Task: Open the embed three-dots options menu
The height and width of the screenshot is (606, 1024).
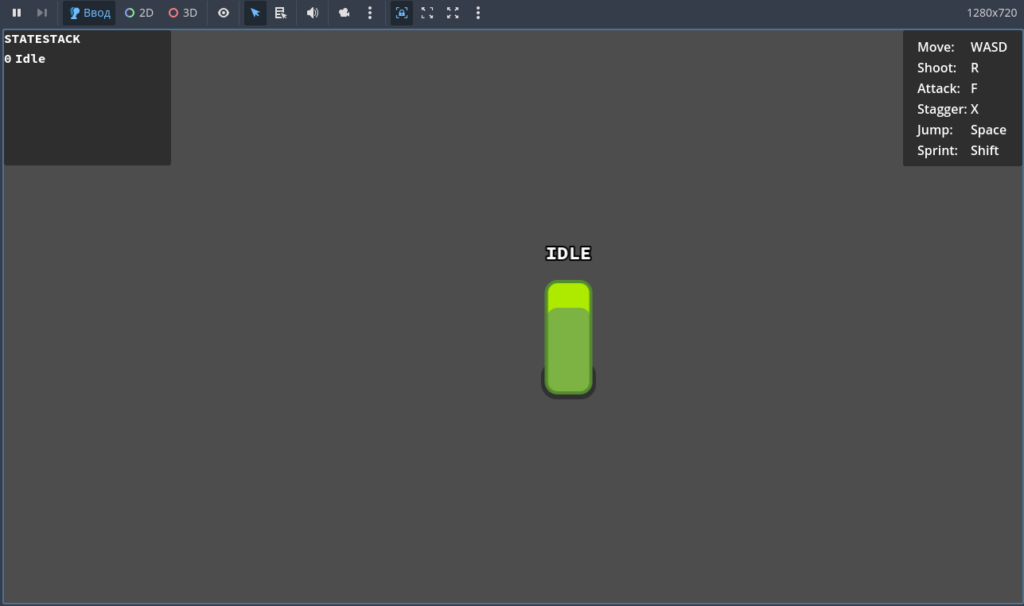Action: point(478,12)
